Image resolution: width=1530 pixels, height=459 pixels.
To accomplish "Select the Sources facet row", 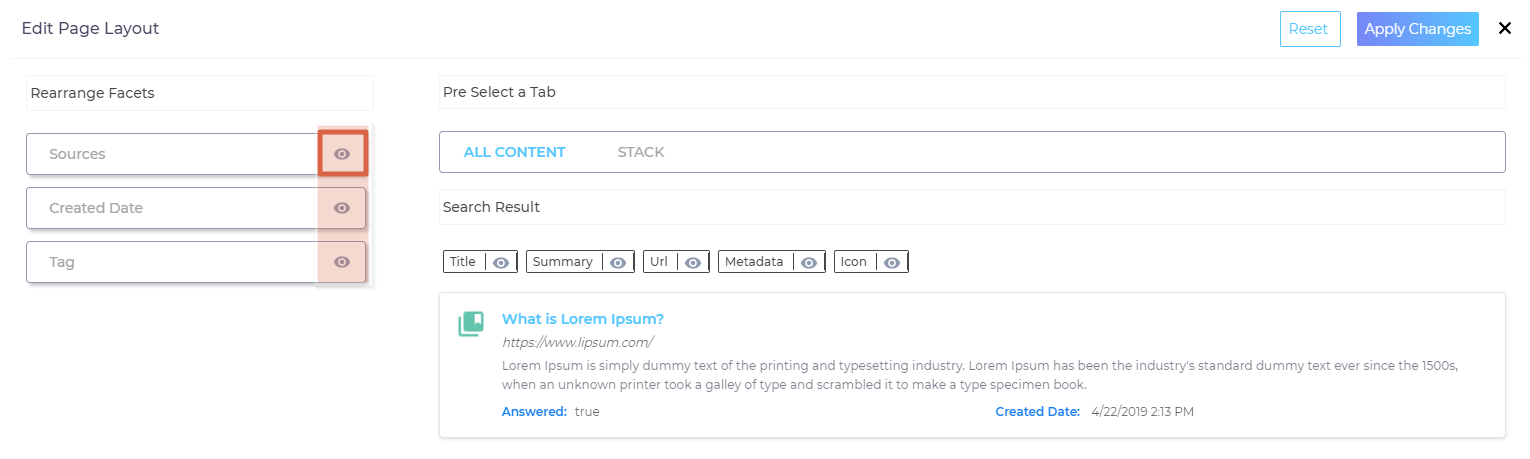I will [172, 154].
